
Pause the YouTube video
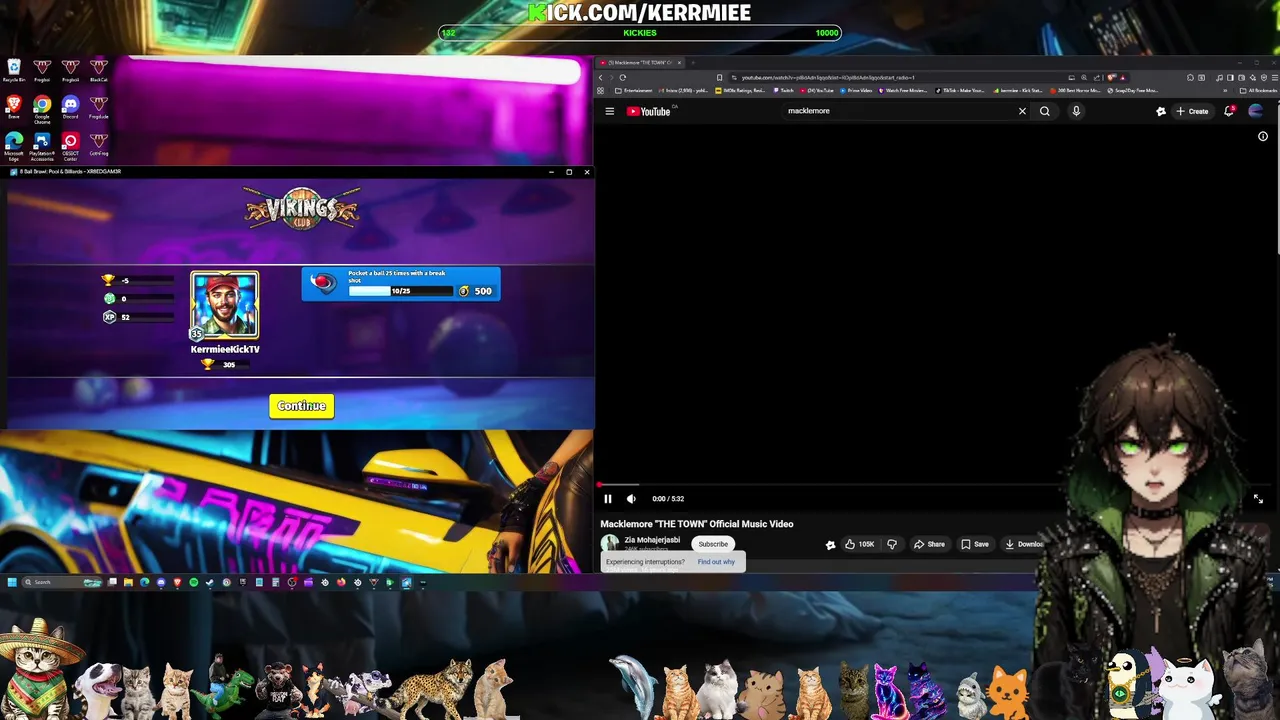(x=607, y=499)
